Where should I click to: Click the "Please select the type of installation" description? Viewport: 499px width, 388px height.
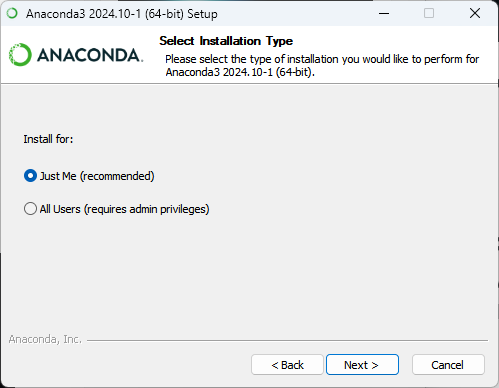pyautogui.click(x=322, y=59)
